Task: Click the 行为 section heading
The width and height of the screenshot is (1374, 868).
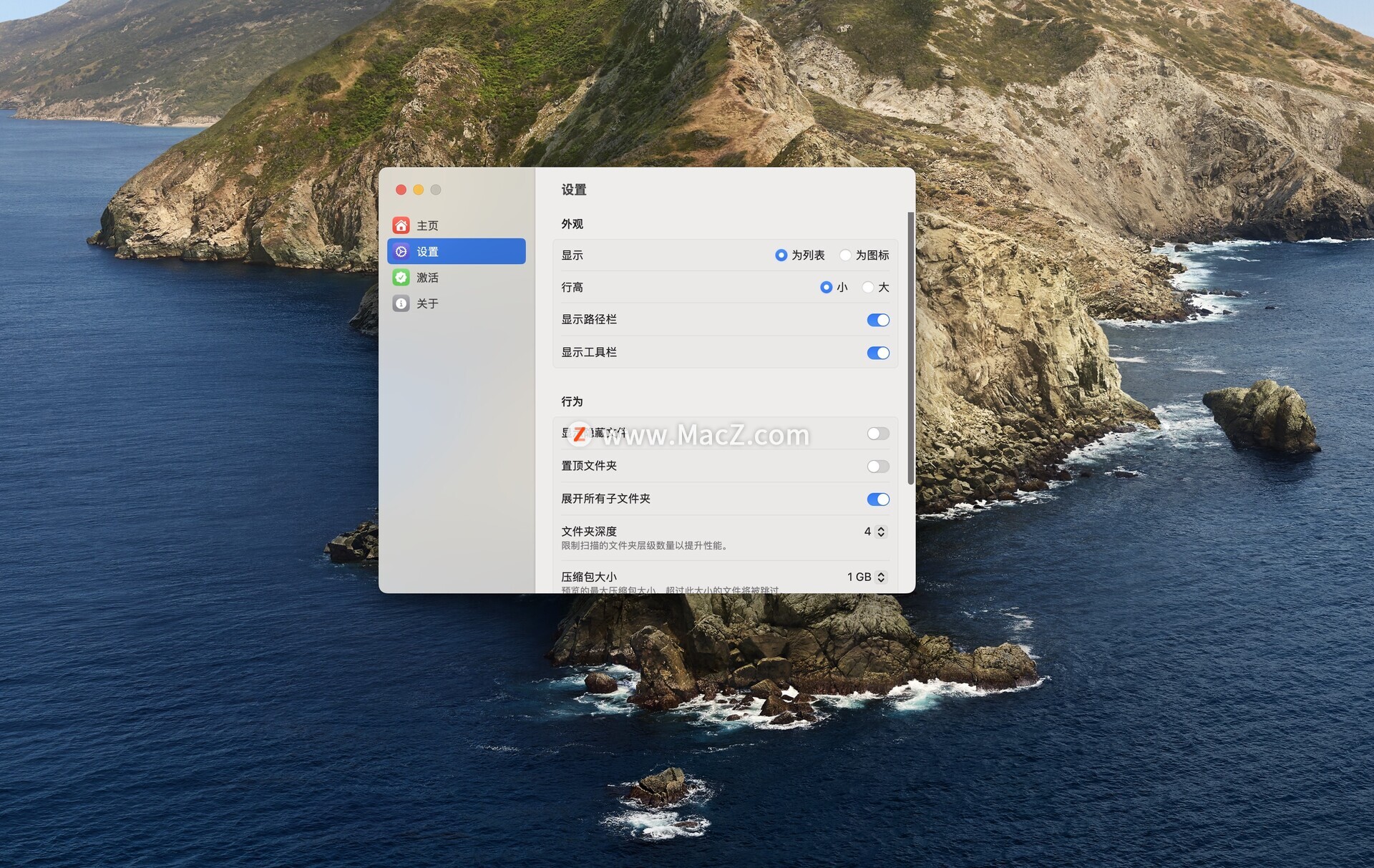Action: point(572,401)
